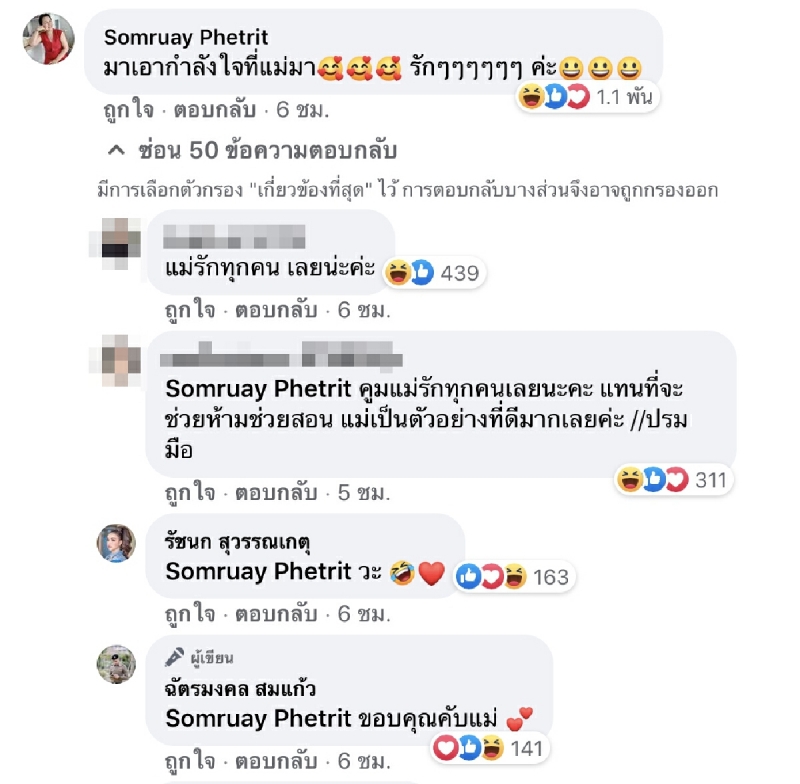Click ตอบกลับ under ฉัตรมงคล สมแก้ว's comment
The image size is (800, 784).
[x=276, y=761]
